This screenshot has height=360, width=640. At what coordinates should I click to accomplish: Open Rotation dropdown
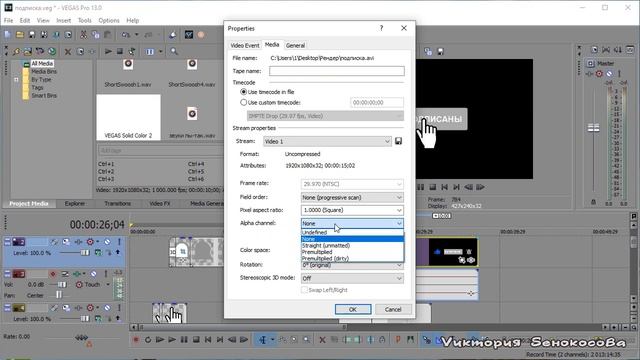(x=352, y=265)
